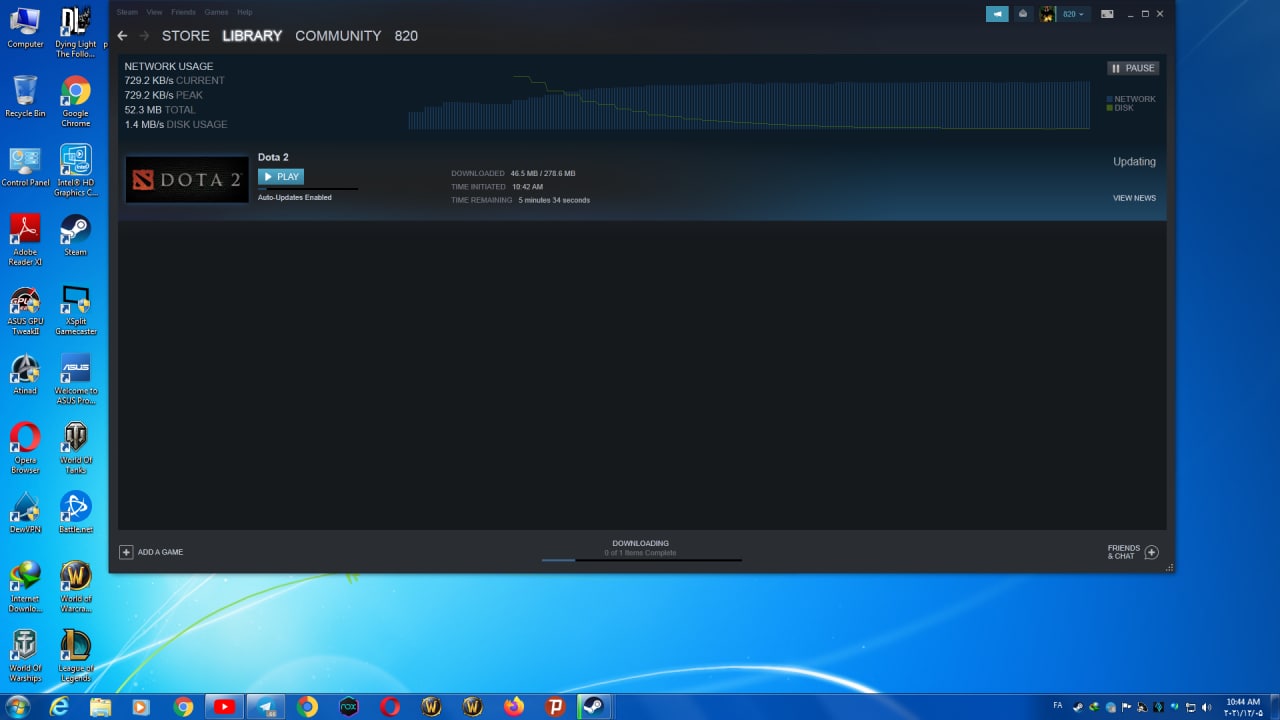
Task: Open VIEW NEWS for Dota 2
Action: point(1134,198)
